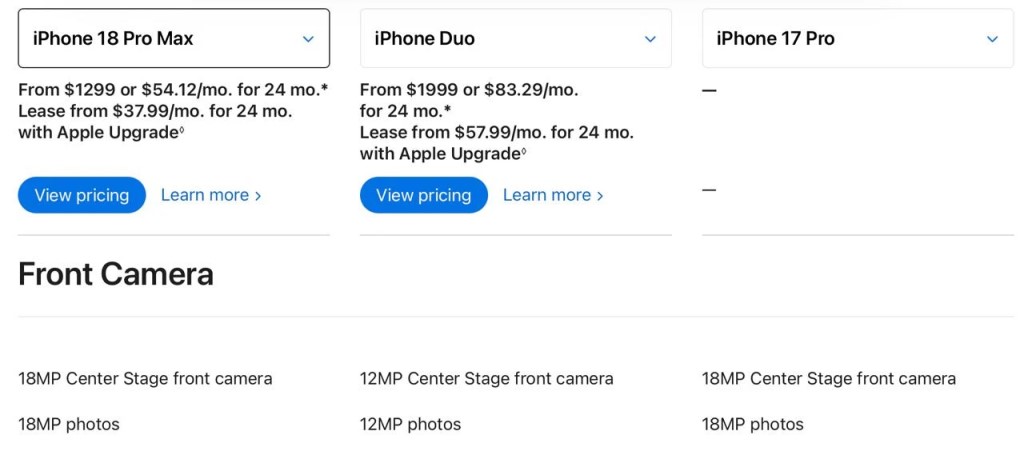Click Apple Upgrade footnote symbol under iPhone 18 Pro Max
The image size is (1024, 455).
point(182,130)
